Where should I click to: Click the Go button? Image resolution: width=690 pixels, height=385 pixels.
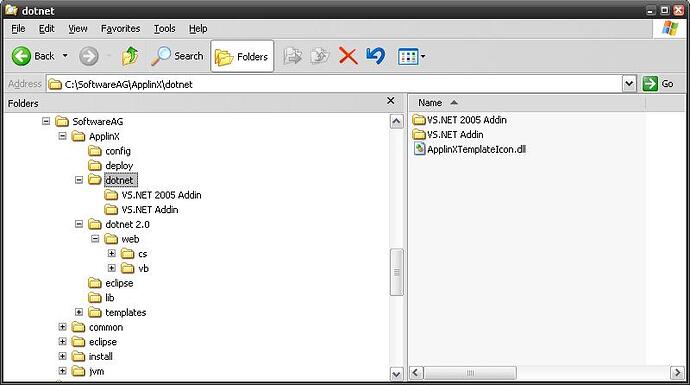pyautogui.click(x=658, y=84)
